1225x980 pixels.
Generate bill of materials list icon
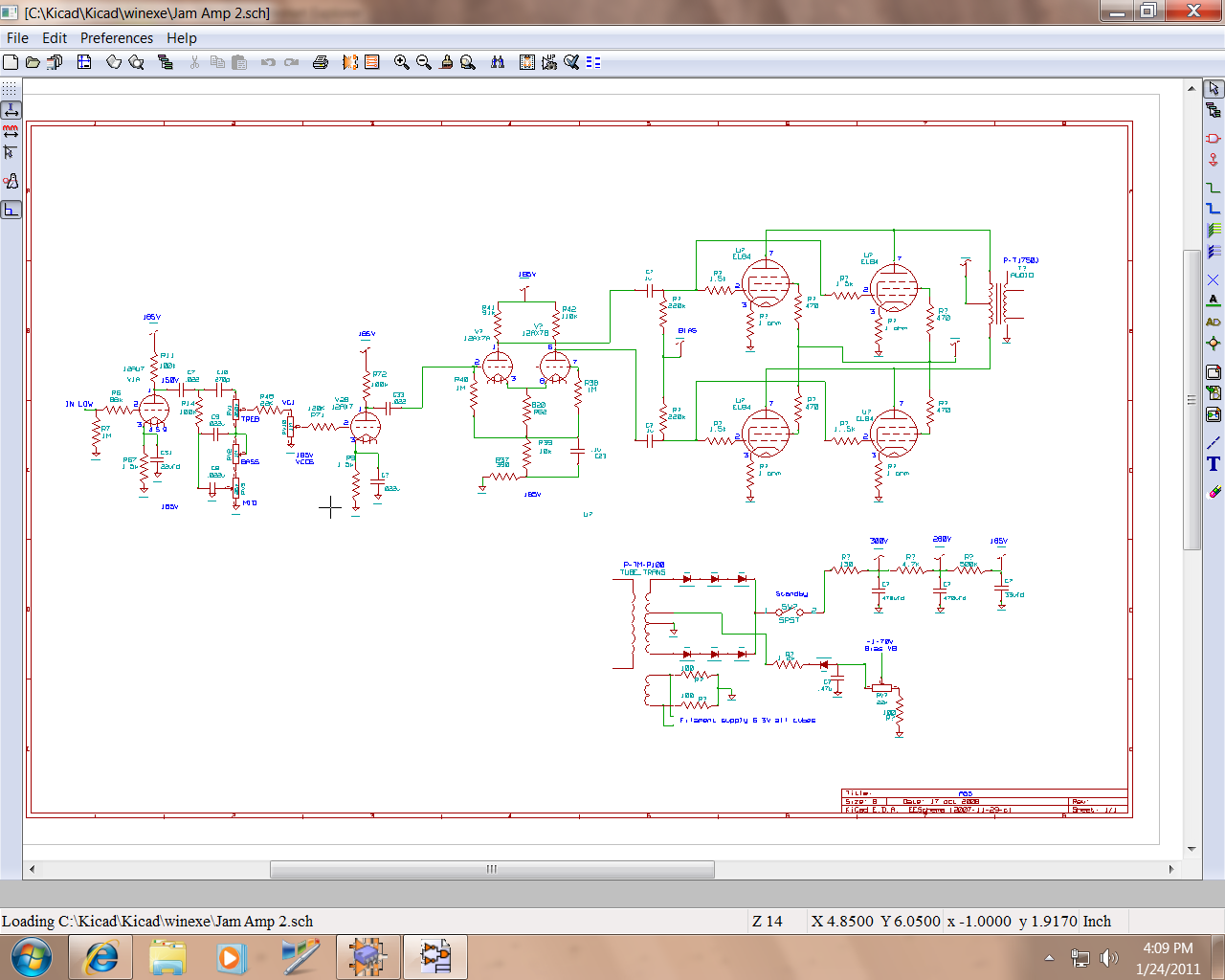coord(593,62)
